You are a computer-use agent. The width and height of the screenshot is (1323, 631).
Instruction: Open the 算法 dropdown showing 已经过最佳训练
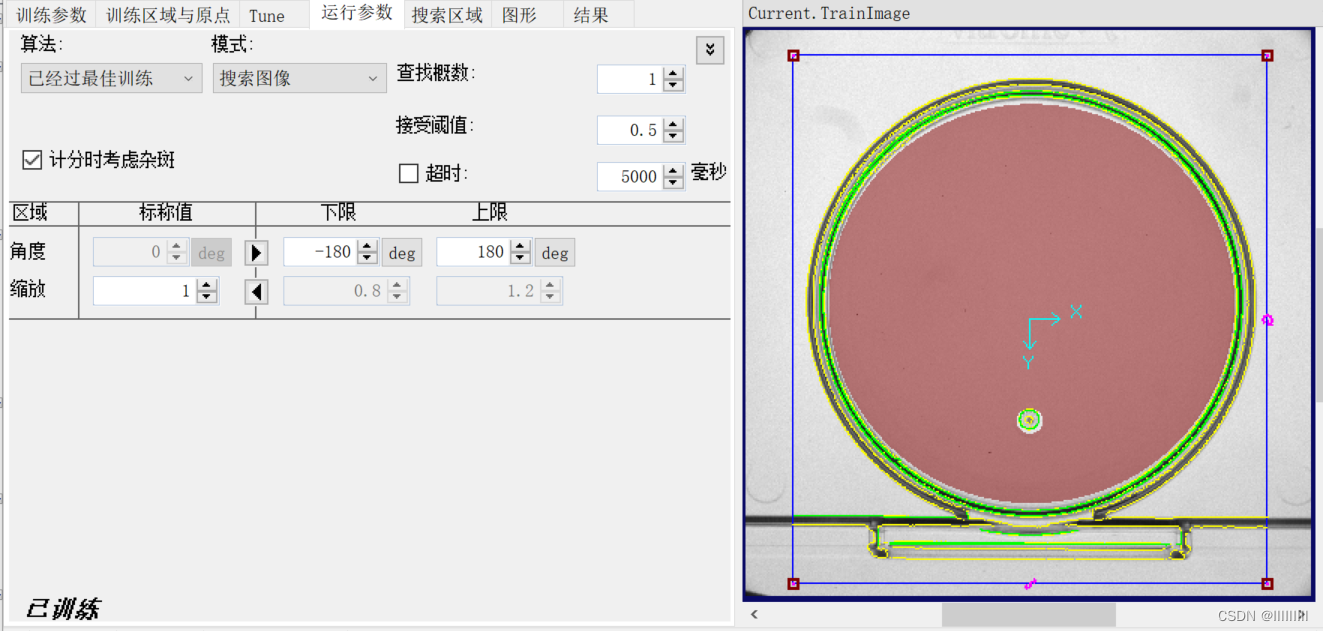110,77
